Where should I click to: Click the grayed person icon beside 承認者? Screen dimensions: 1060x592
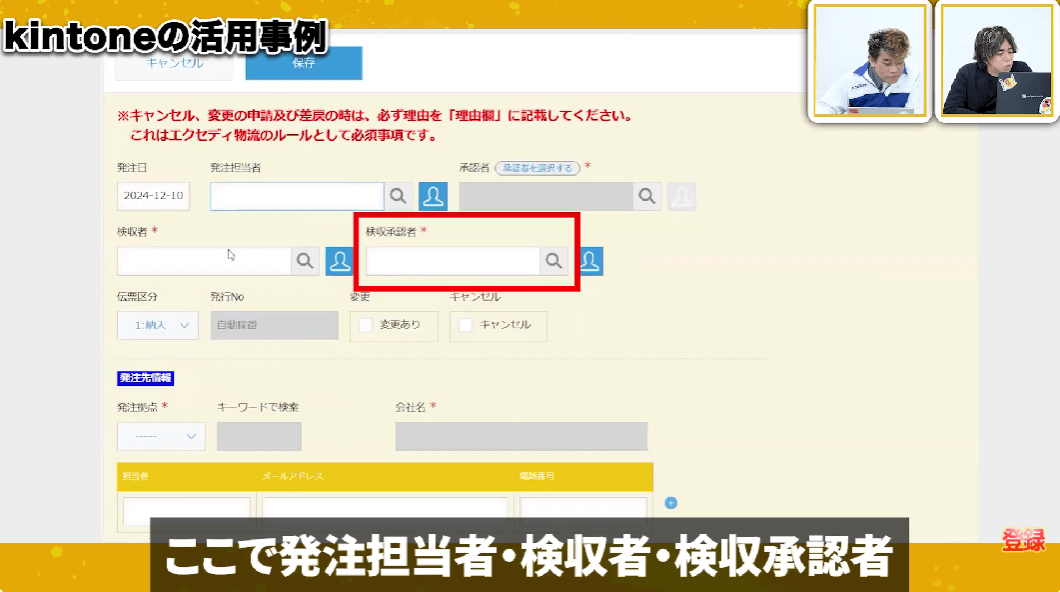(x=682, y=196)
